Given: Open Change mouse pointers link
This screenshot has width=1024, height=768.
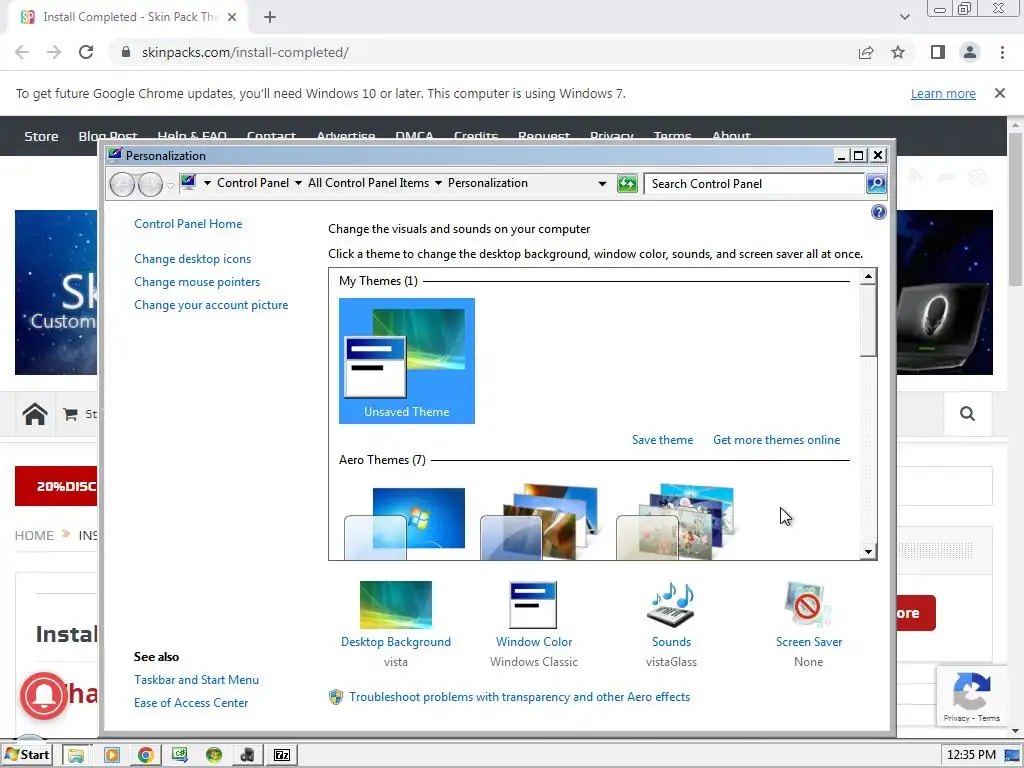Looking at the screenshot, I should 197,282.
